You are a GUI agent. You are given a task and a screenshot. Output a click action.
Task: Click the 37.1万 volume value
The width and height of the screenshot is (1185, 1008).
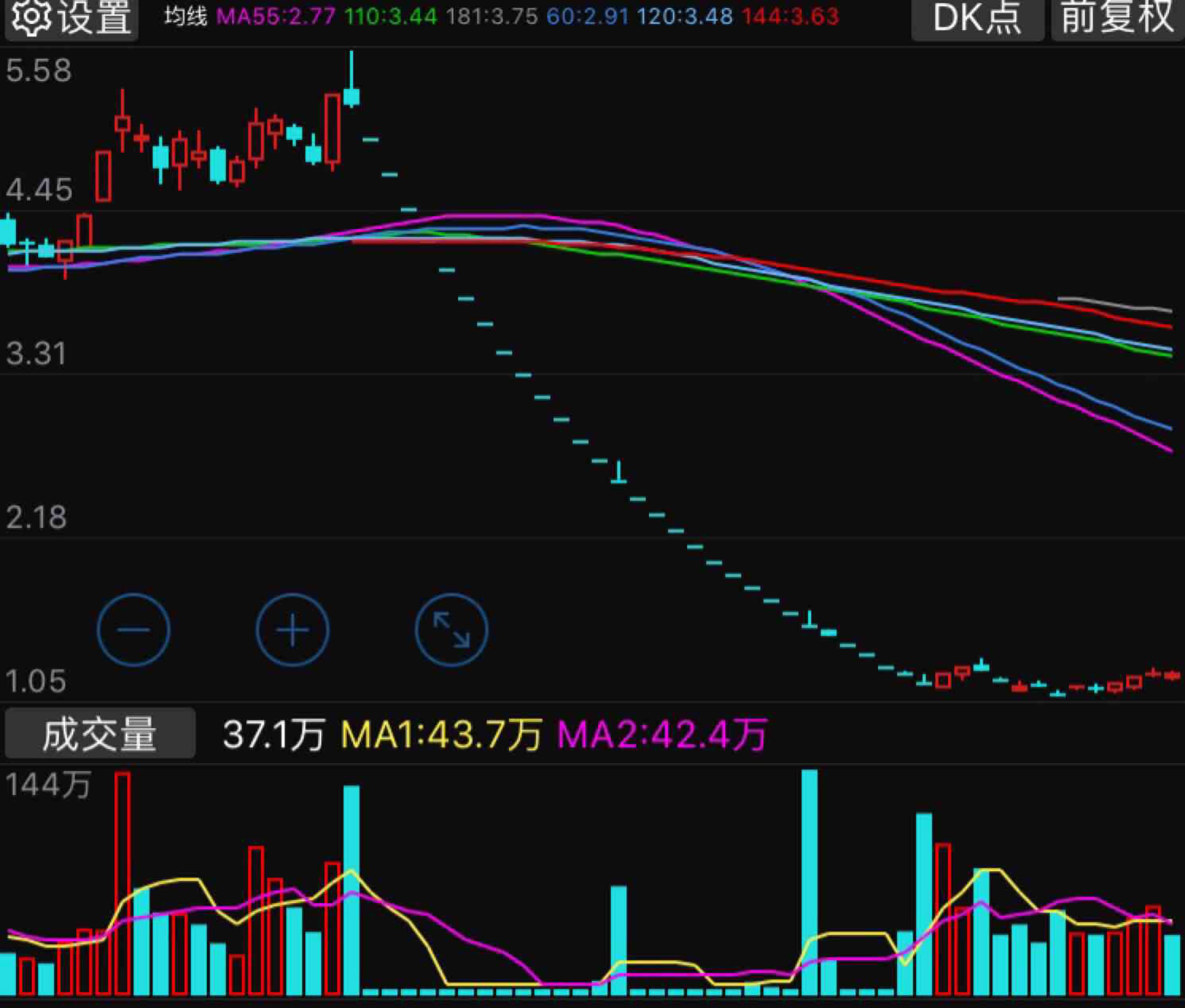click(x=274, y=734)
